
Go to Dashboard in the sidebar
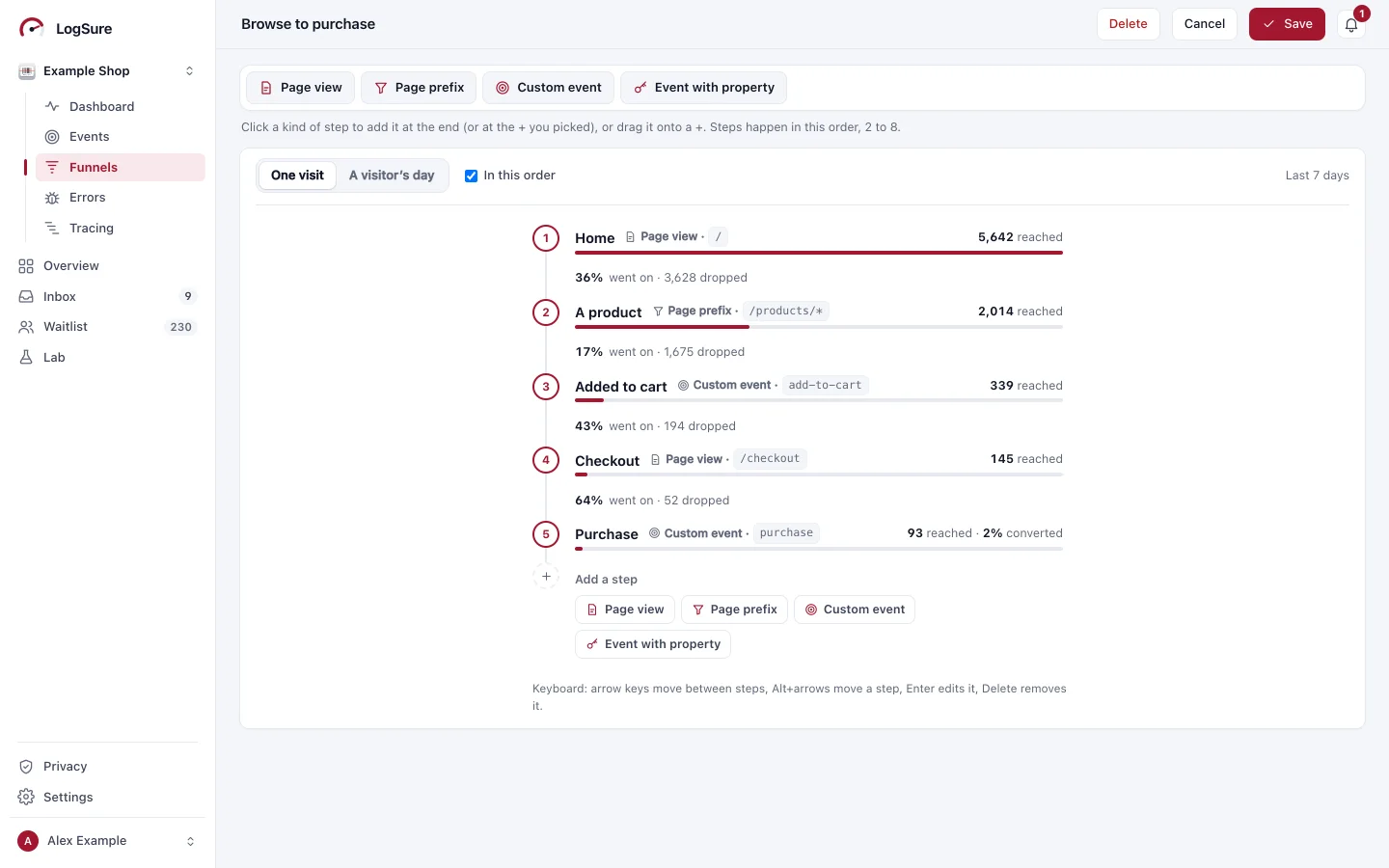(121, 106)
